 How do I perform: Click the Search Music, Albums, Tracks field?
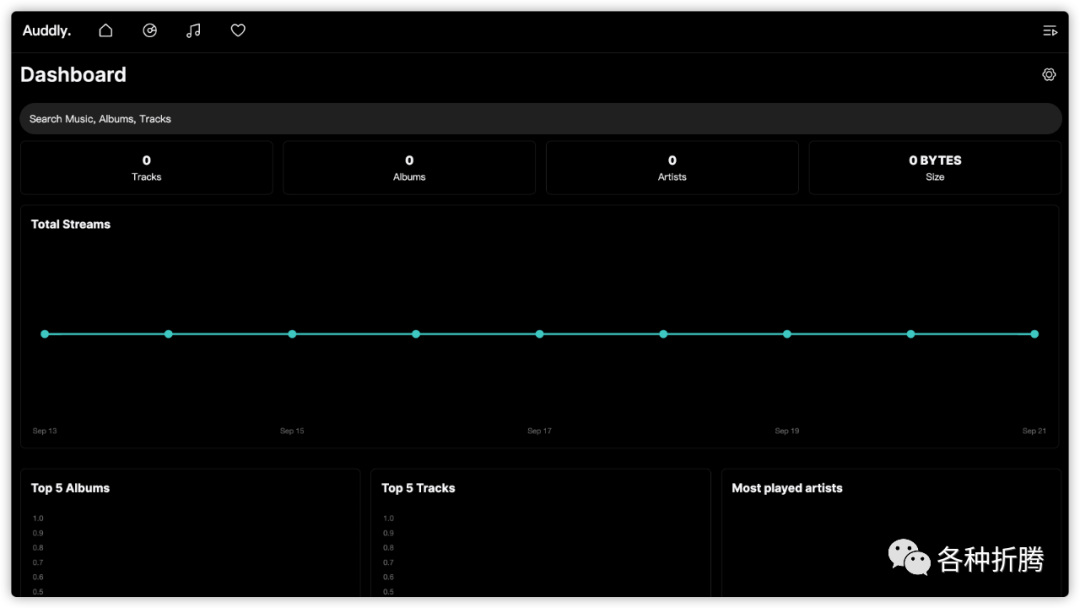[540, 118]
